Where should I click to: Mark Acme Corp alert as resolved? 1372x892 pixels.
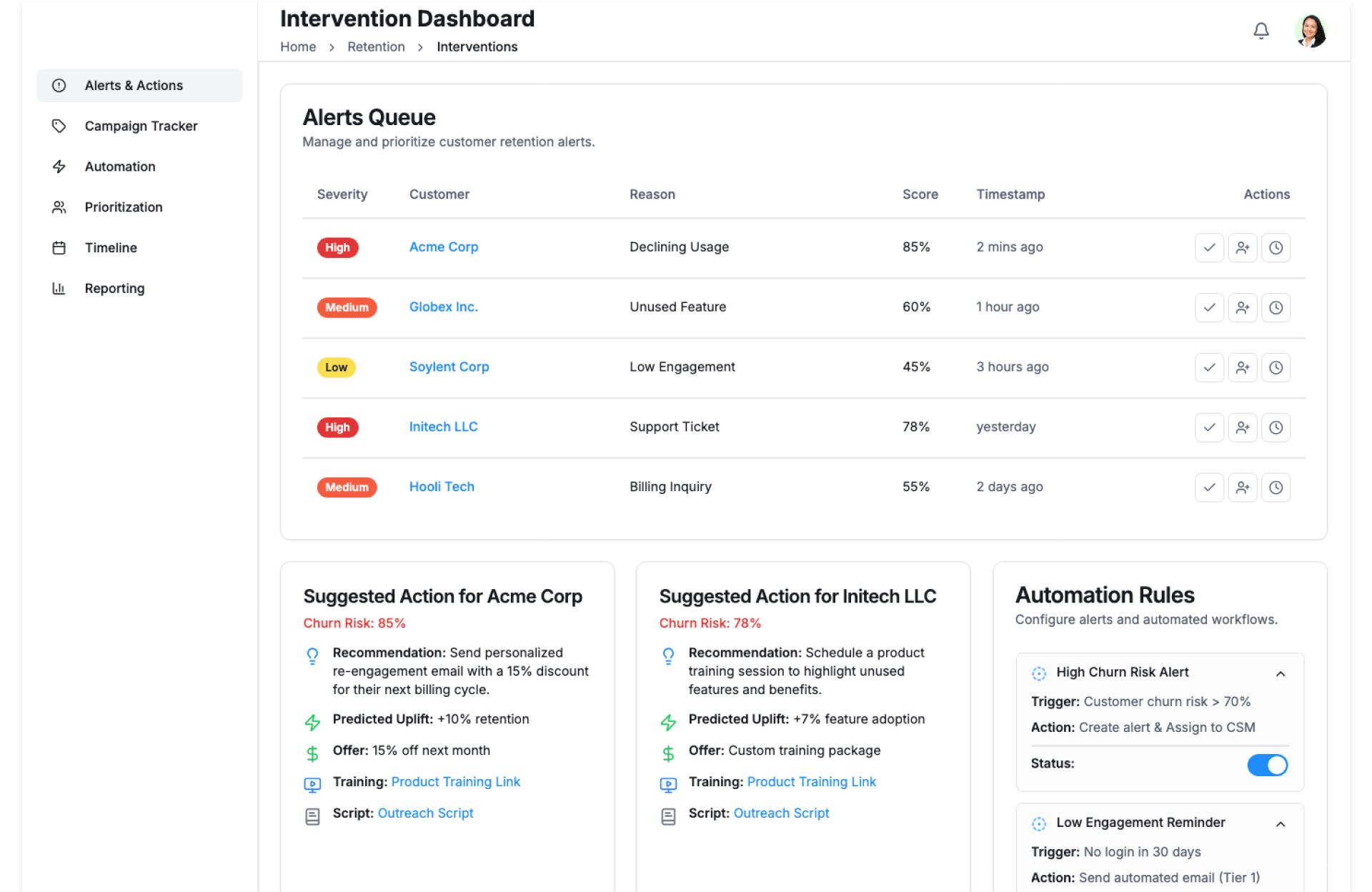[1209, 247]
